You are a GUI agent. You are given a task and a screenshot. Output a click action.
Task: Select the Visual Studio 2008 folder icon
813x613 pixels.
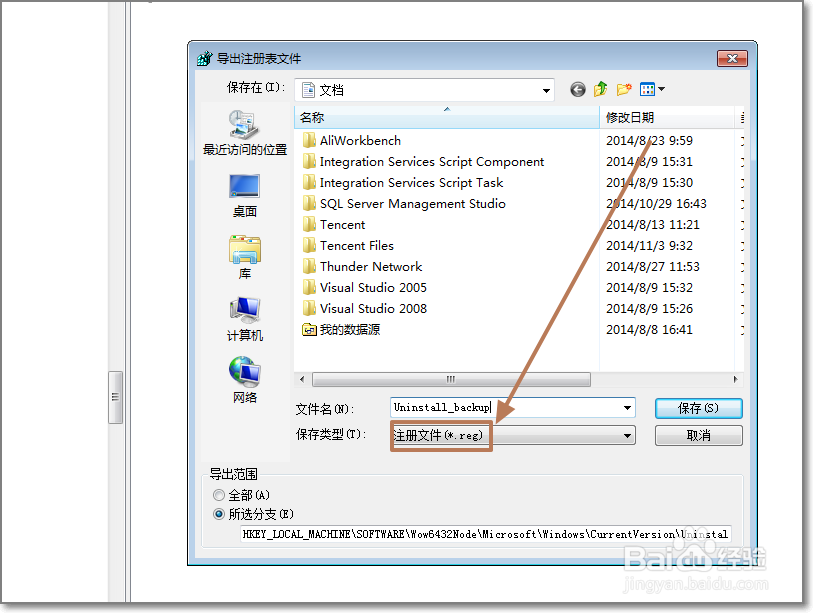pos(309,309)
